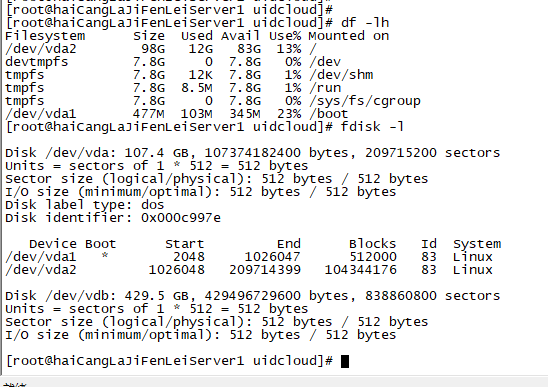Click the 104344176 blocks value
548x387 pixels.
361,270
